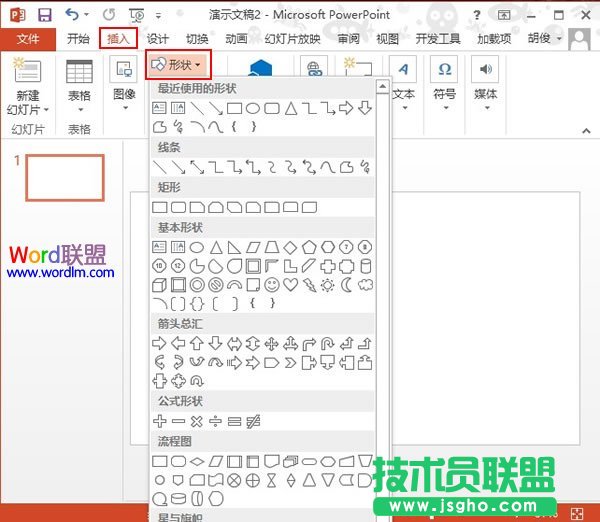Insert the parallelogram basic shape
The width and height of the screenshot is (600, 522).
pyautogui.click(x=253, y=247)
